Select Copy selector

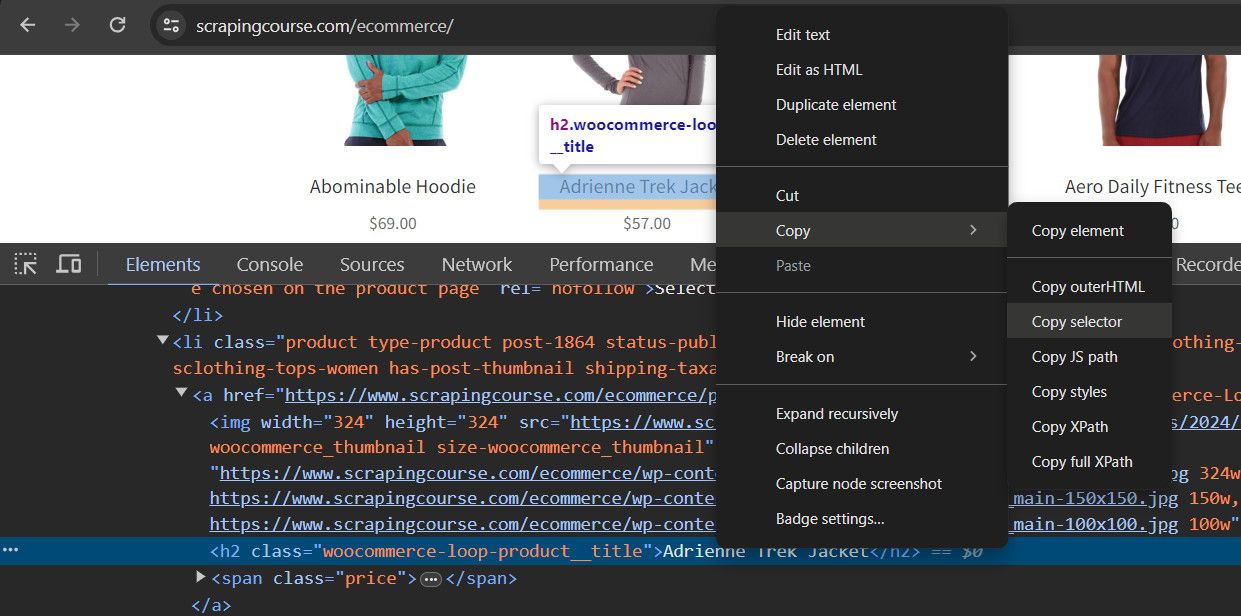[x=1089, y=322]
